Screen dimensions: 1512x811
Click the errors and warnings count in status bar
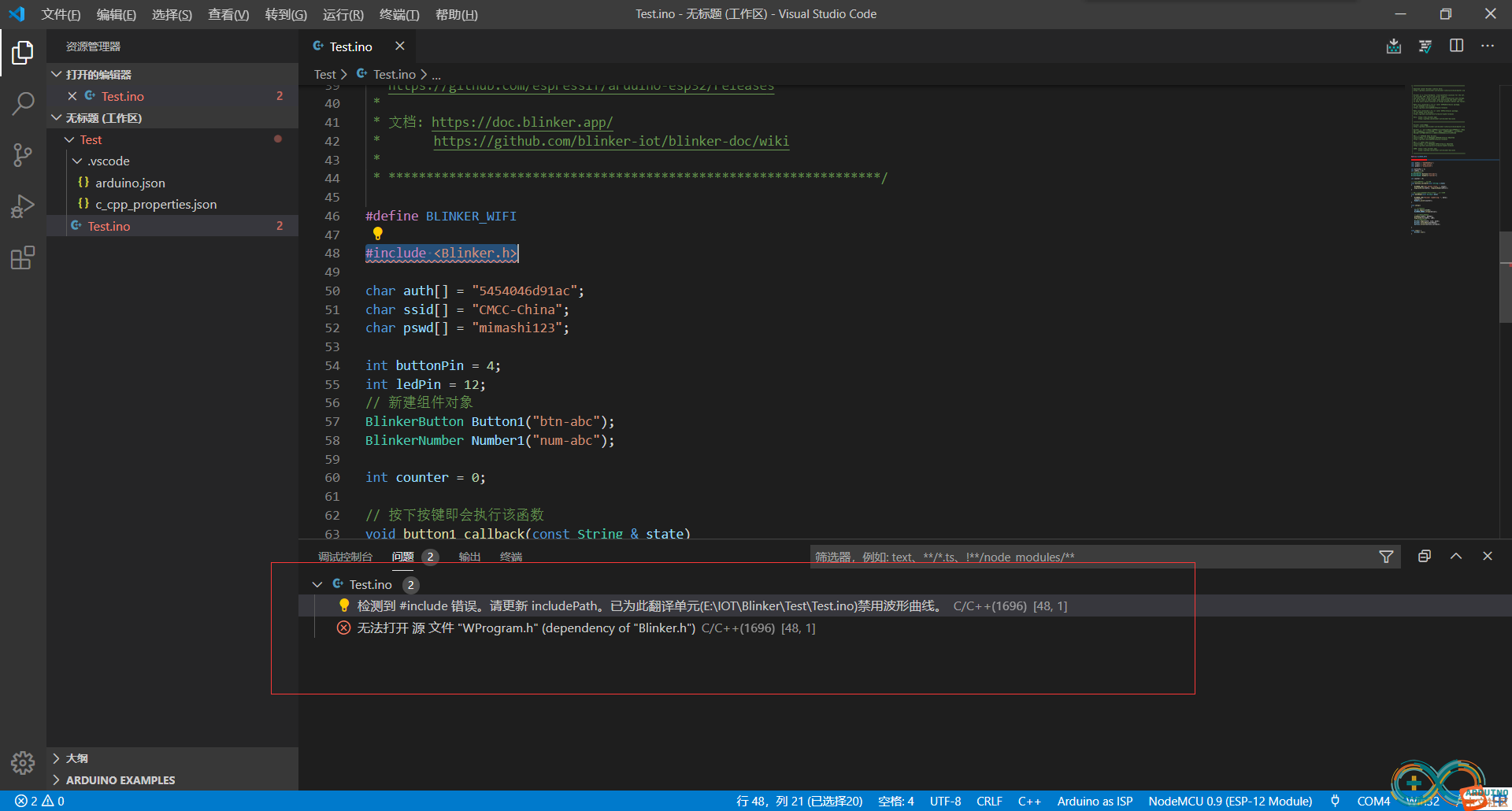pos(40,801)
